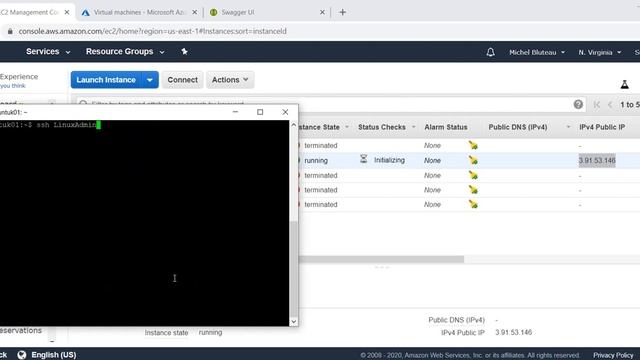Open Launch Instance dropdown arrow
Image resolution: width=640 pixels, height=360 pixels.
click(x=150, y=80)
